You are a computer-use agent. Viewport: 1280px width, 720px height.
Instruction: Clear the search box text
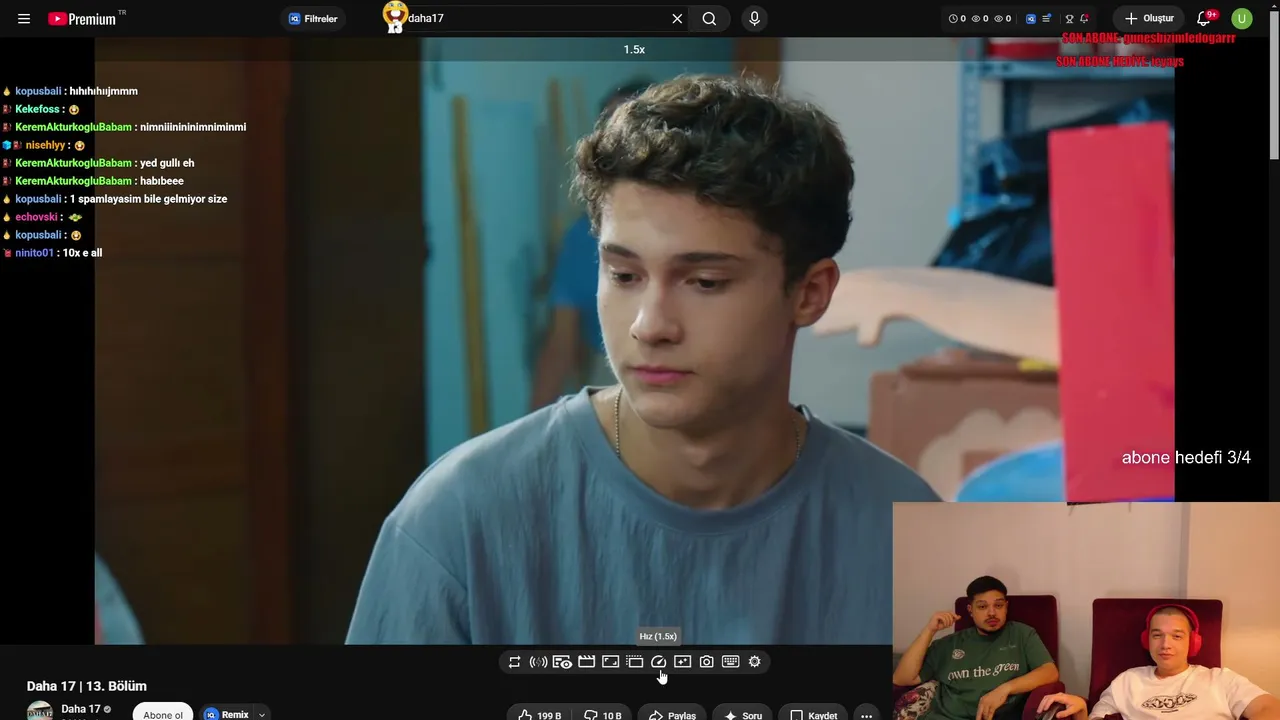pyautogui.click(x=677, y=19)
